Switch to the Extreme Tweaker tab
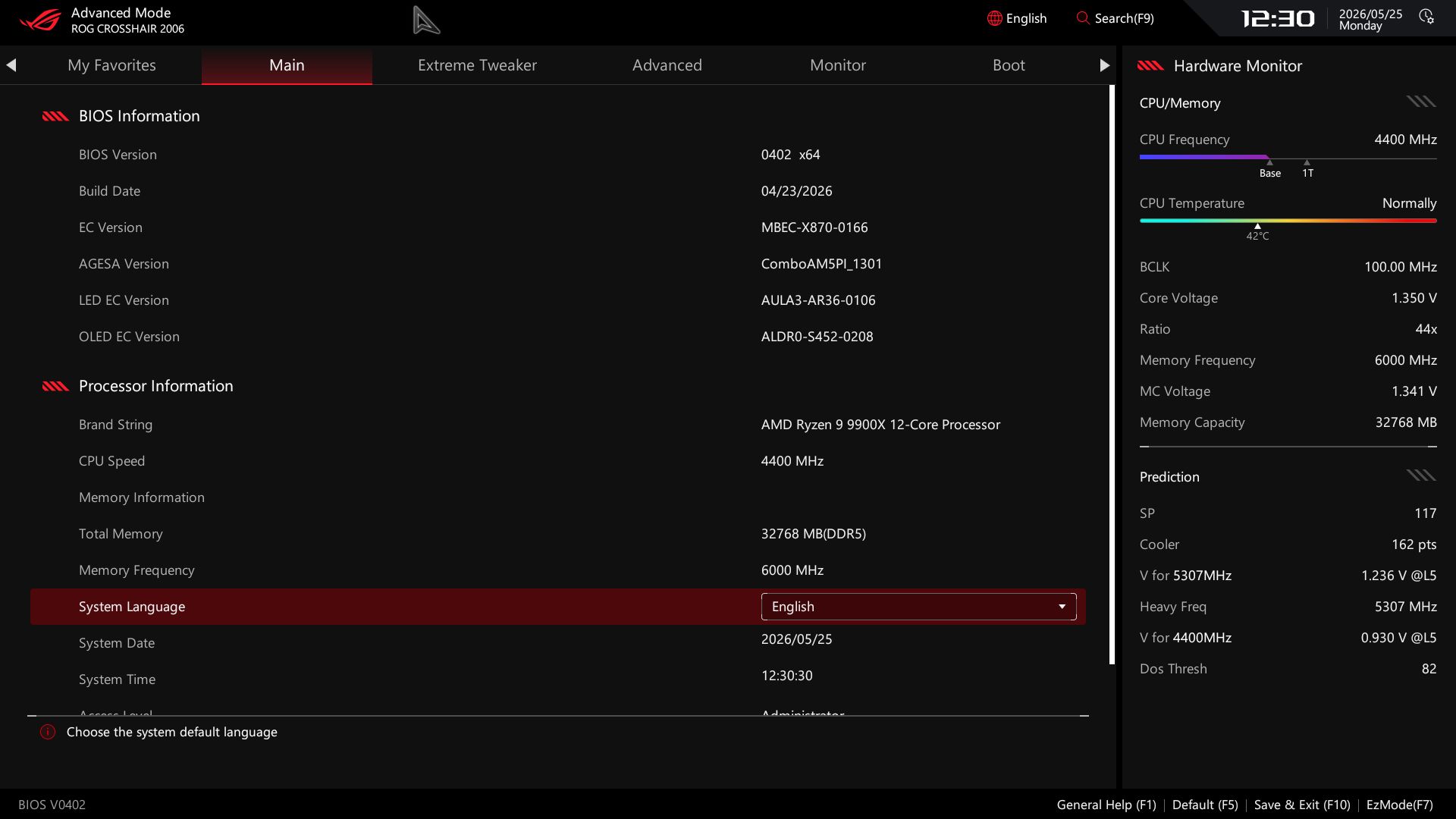The height and width of the screenshot is (819, 1456). (x=477, y=65)
